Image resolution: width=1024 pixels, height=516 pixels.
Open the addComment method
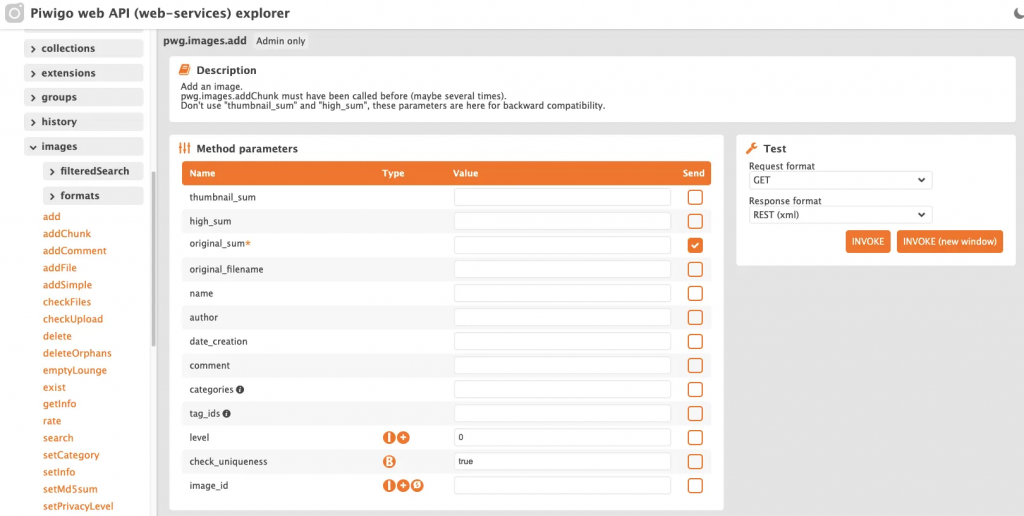(74, 251)
